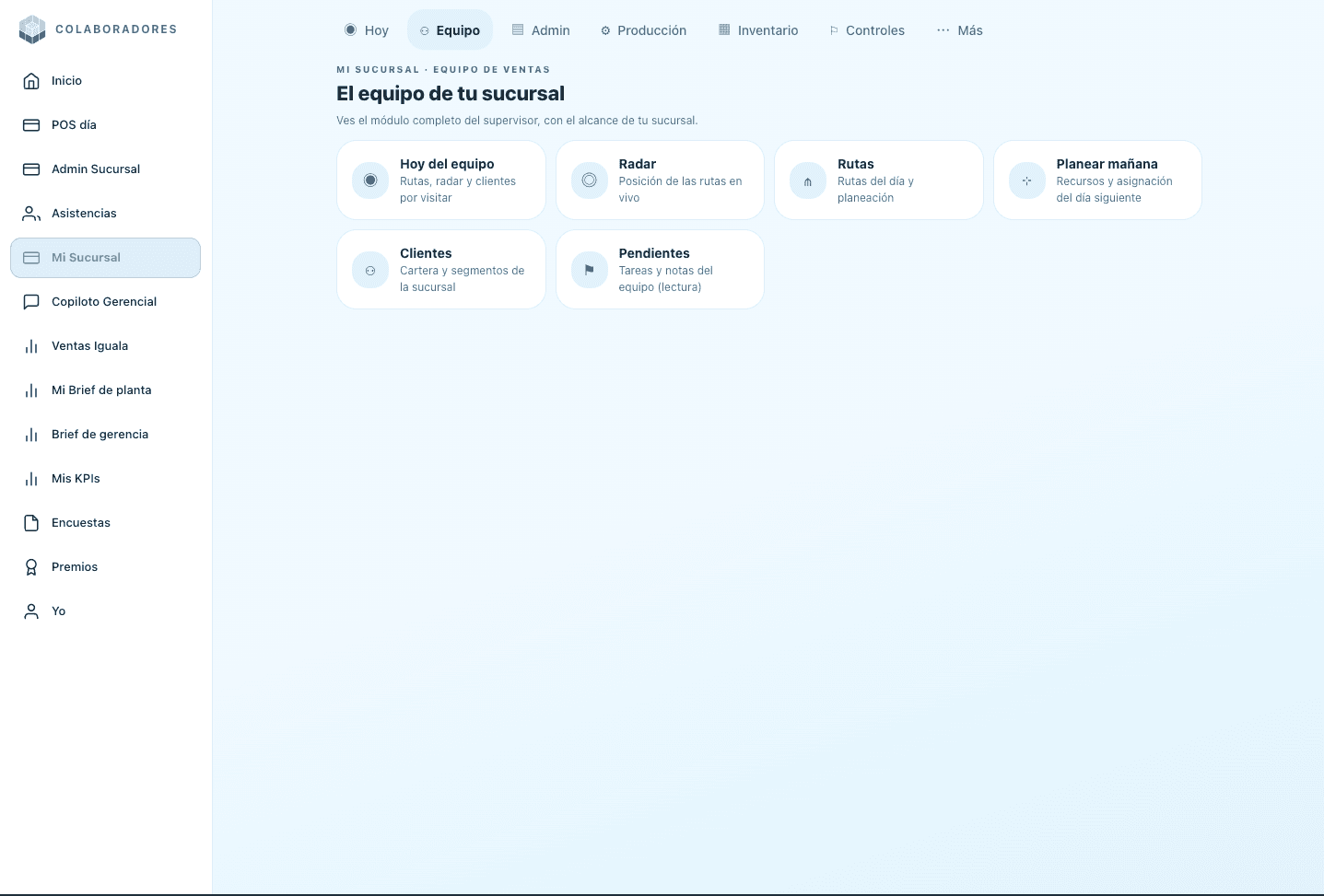The height and width of the screenshot is (896, 1324).
Task: Open the Hoy del equipo card
Action: click(441, 180)
